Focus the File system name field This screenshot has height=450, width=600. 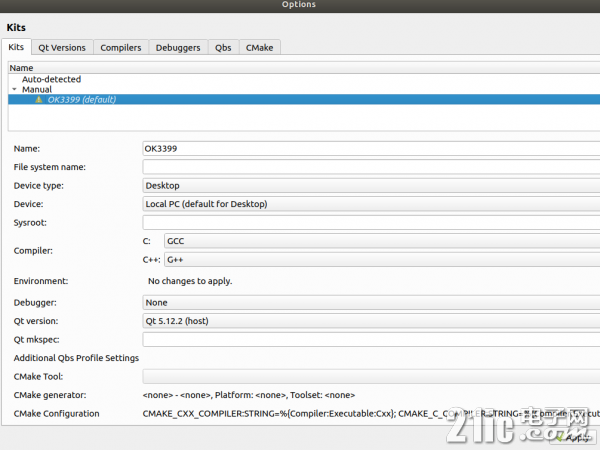click(x=371, y=167)
